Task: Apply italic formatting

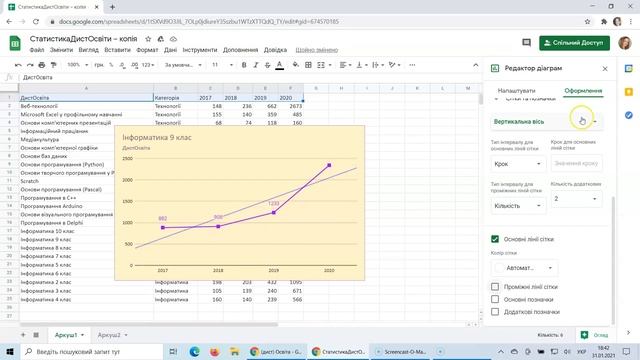Action: point(256,65)
